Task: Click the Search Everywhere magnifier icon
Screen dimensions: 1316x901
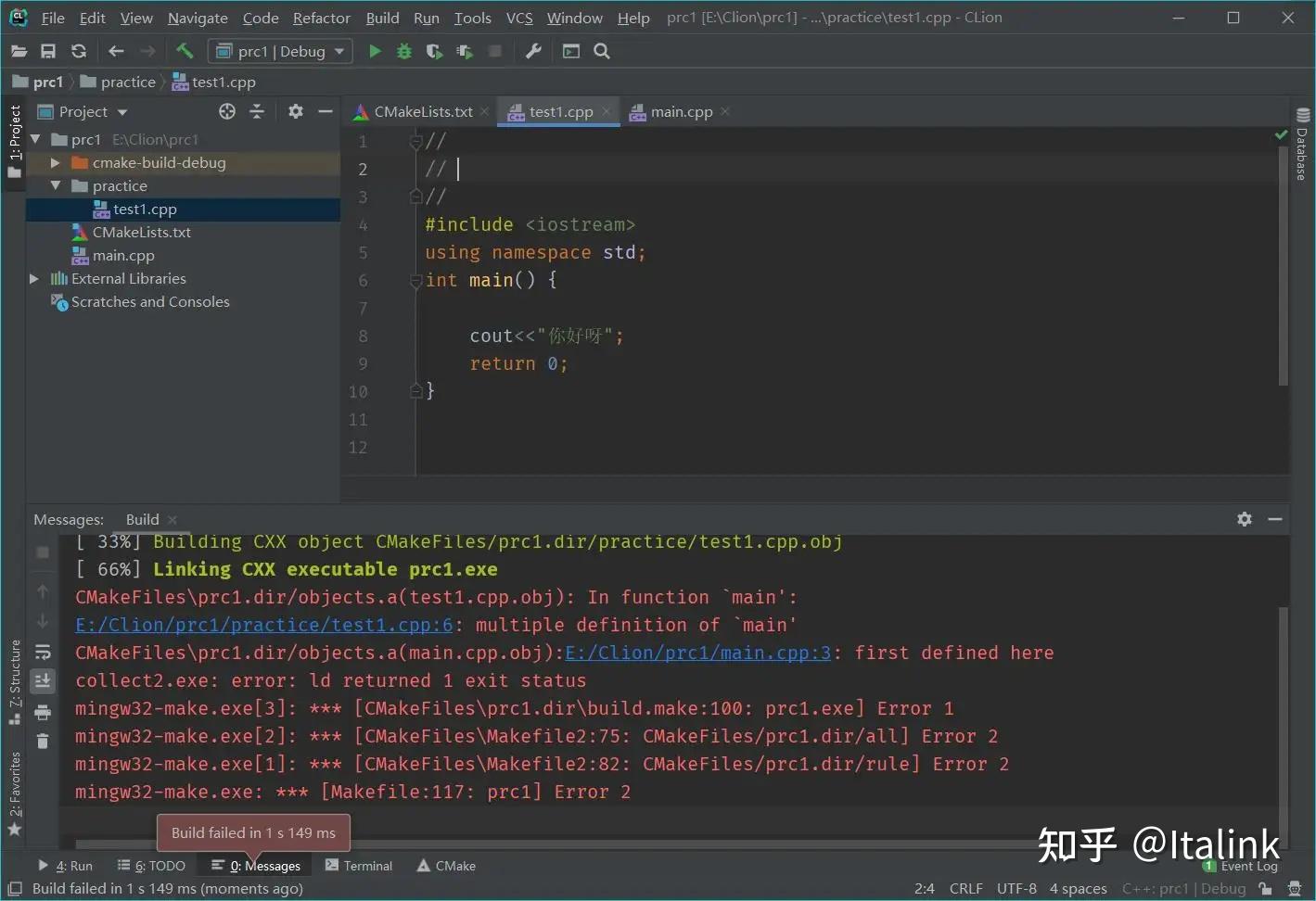Action: (602, 52)
